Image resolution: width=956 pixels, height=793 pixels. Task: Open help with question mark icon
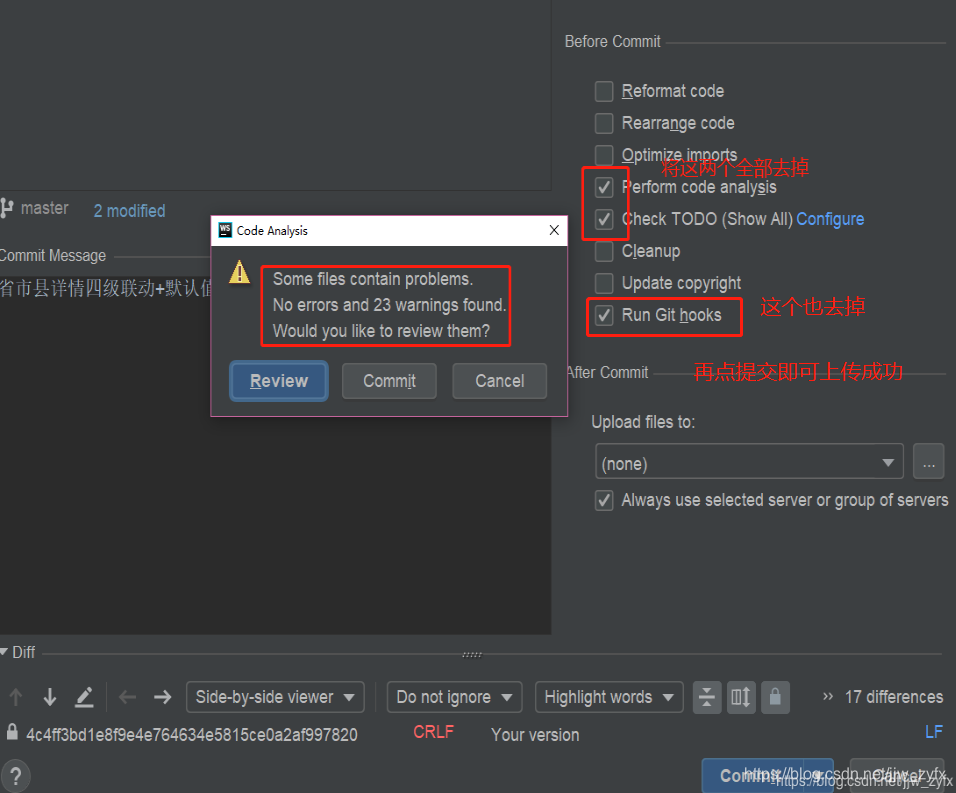pyautogui.click(x=15, y=775)
